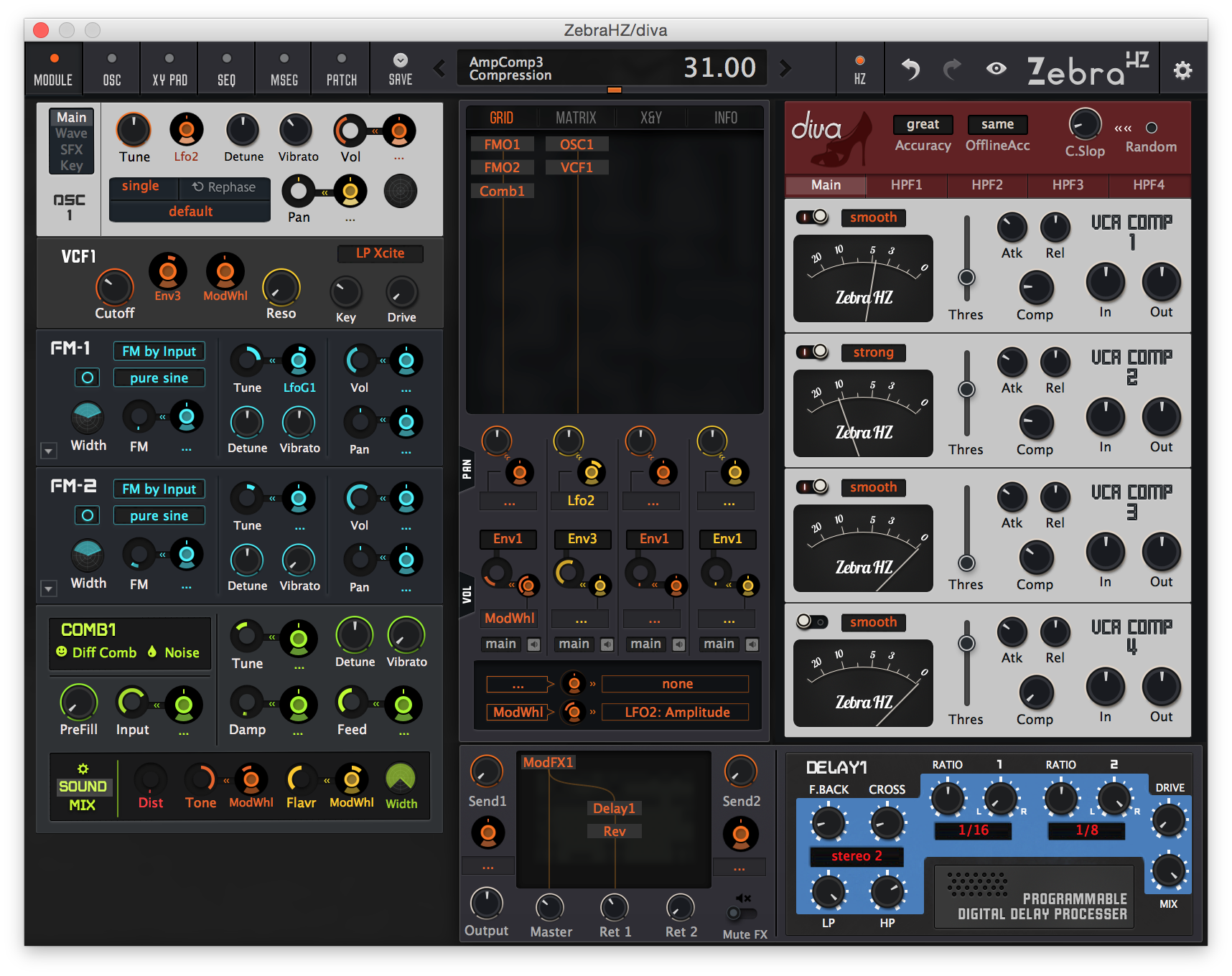Open settings gear icon
The image size is (1232, 976).
[1182, 70]
